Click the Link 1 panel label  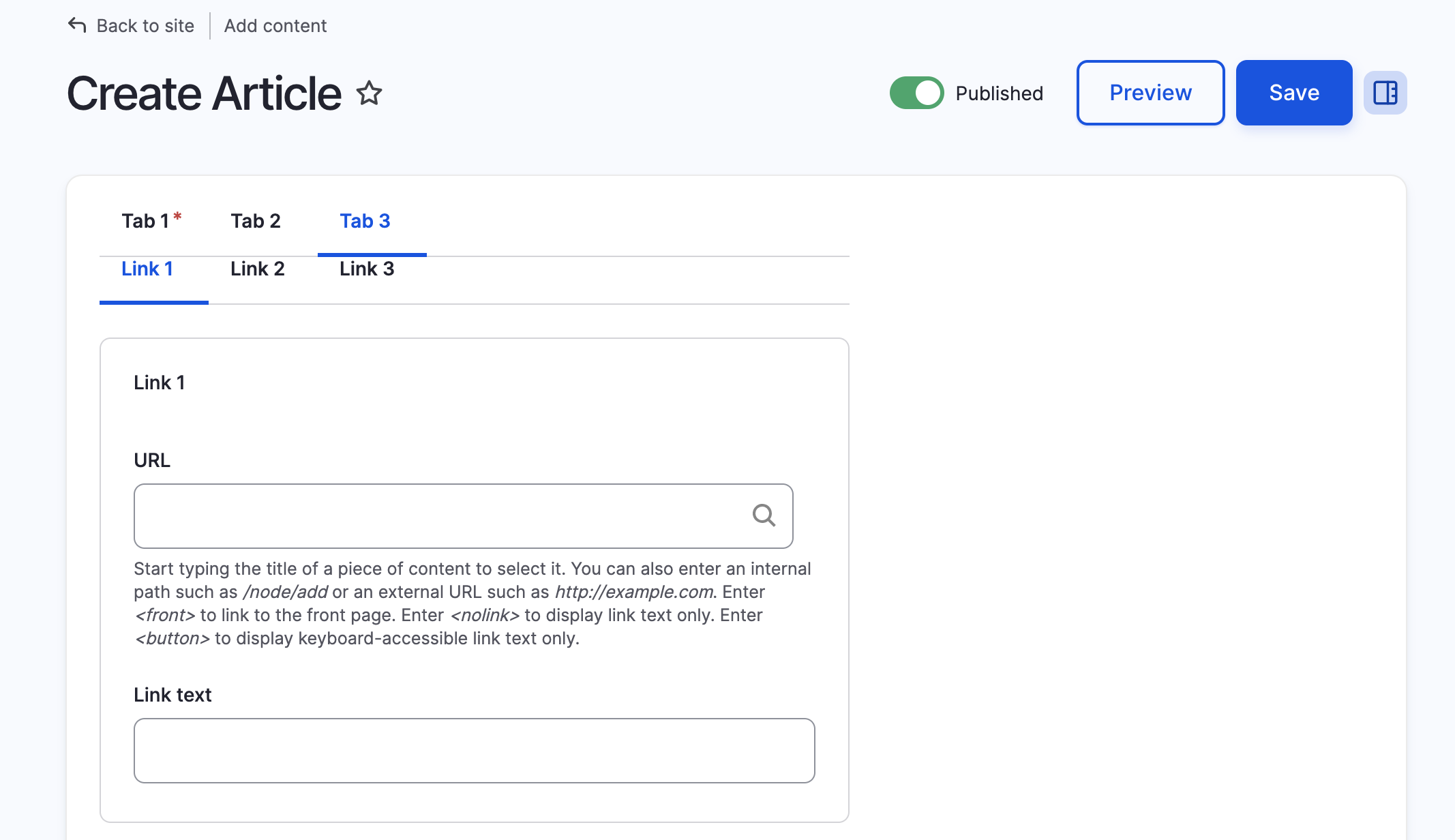[x=160, y=382]
